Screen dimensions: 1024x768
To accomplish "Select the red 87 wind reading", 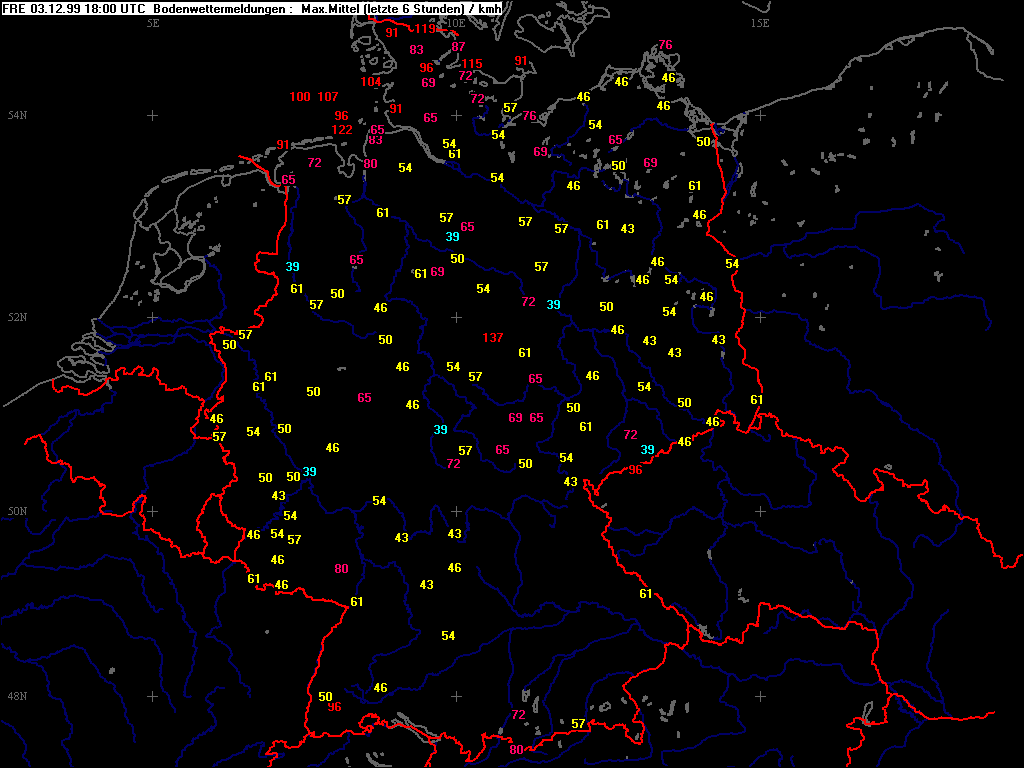I will point(458,47).
